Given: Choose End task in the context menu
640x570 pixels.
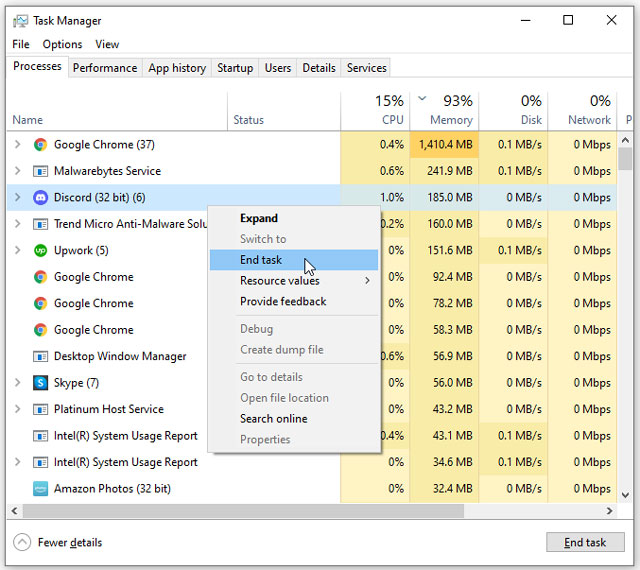Looking at the screenshot, I should [293, 260].
